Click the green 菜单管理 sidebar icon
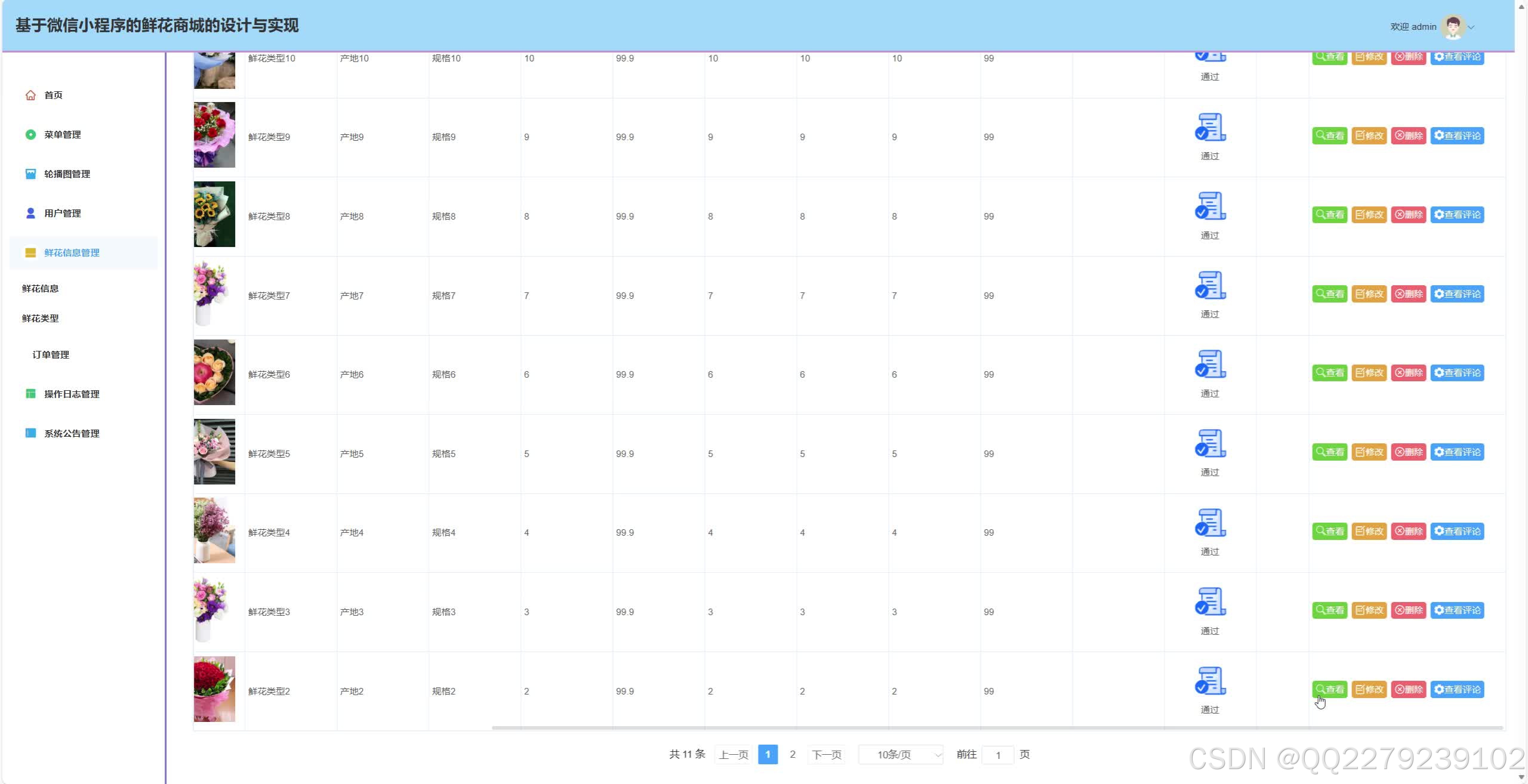The image size is (1528, 784). point(30,135)
